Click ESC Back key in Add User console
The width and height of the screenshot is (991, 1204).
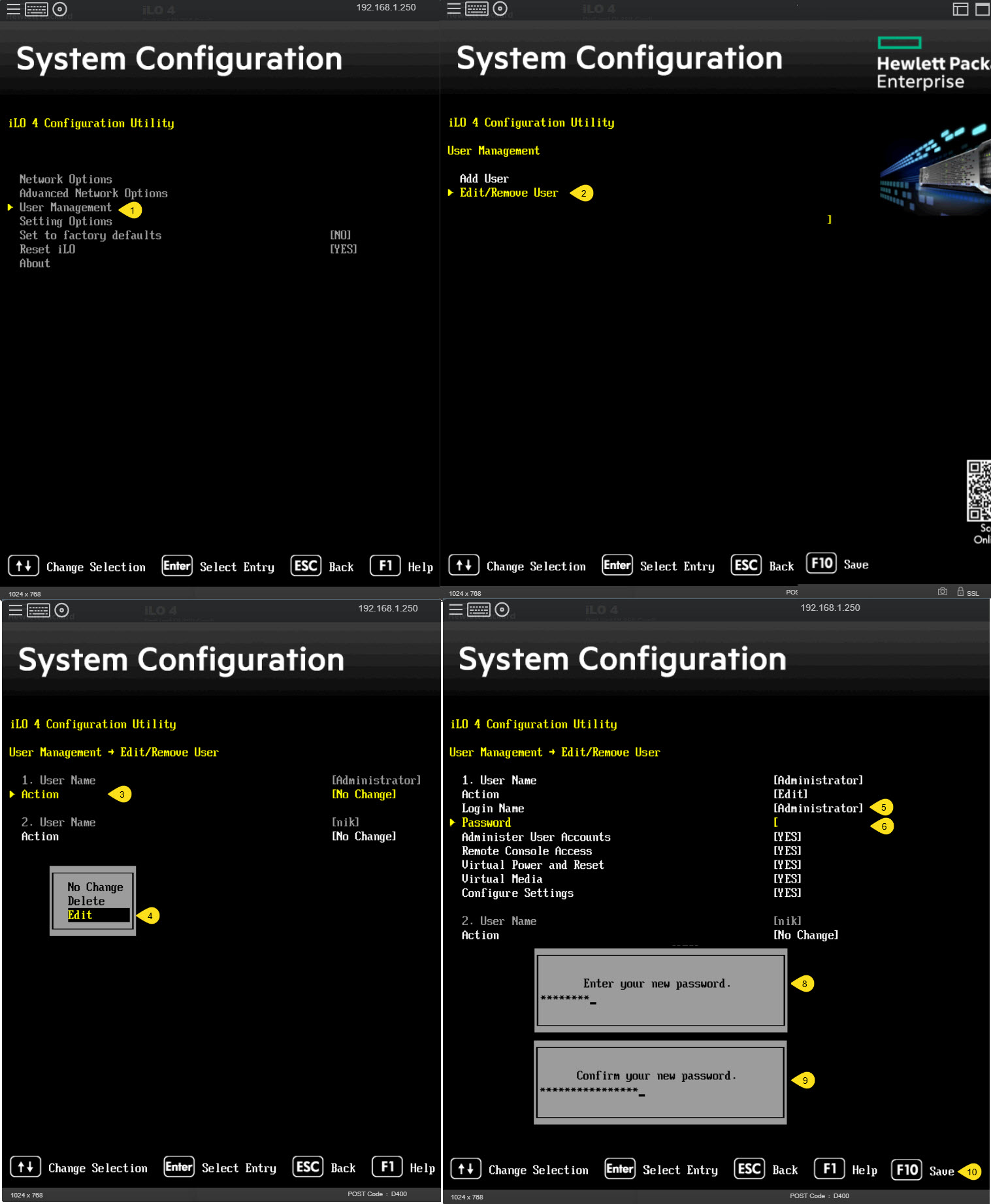pyautogui.click(x=746, y=565)
